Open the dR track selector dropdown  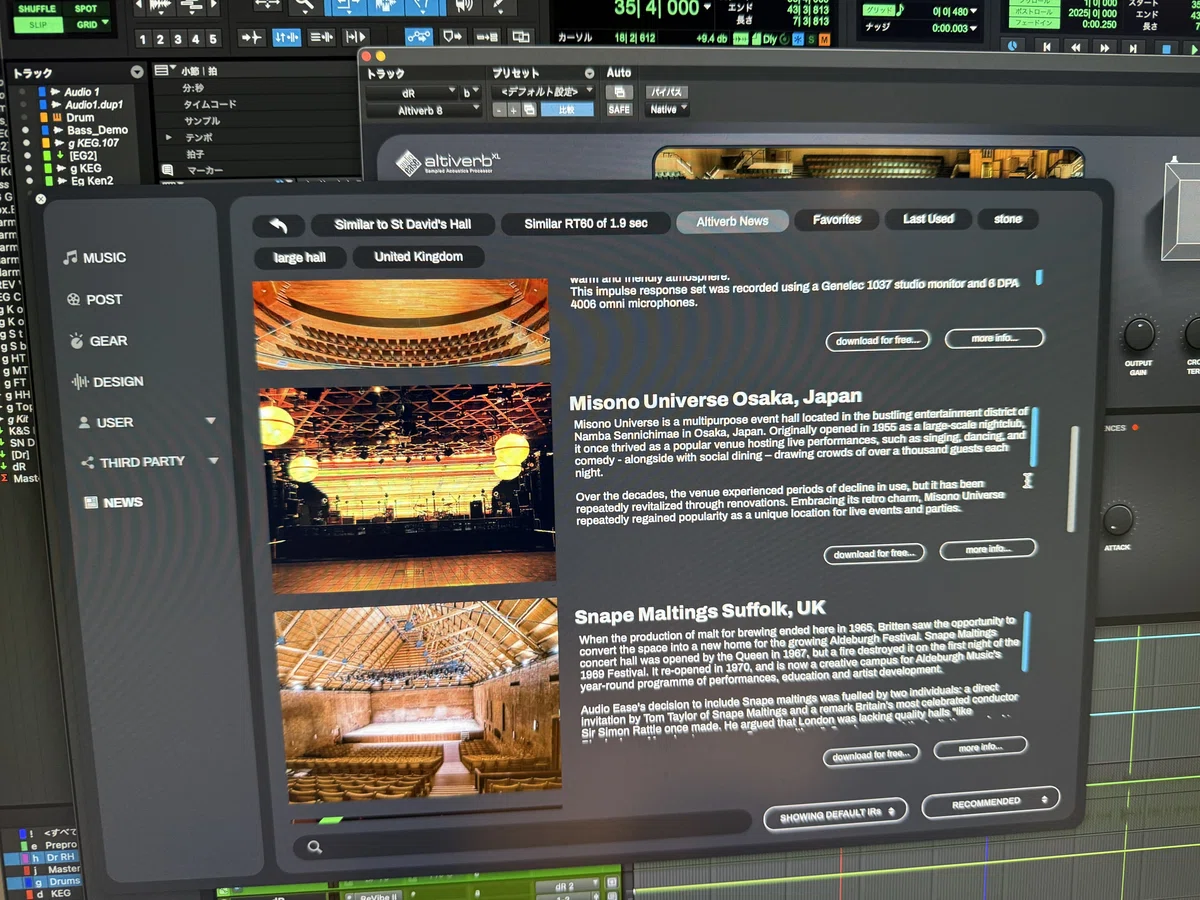(412, 92)
